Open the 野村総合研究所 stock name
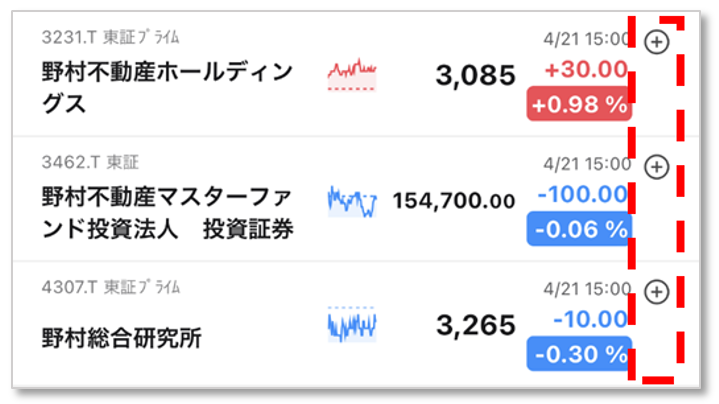This screenshot has width=719, height=404. [122, 338]
